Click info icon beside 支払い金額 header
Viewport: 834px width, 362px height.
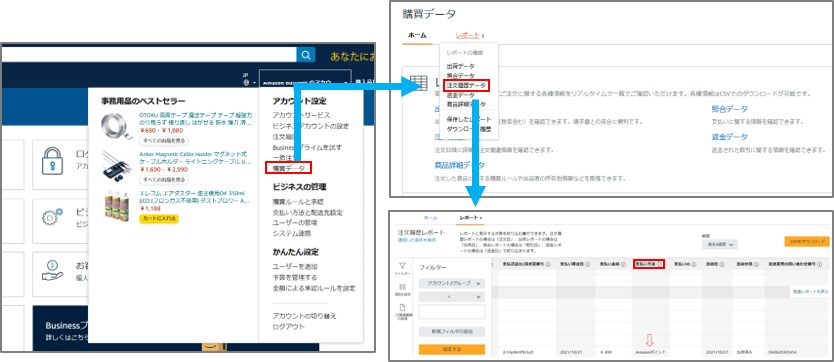pyautogui.click(x=624, y=264)
